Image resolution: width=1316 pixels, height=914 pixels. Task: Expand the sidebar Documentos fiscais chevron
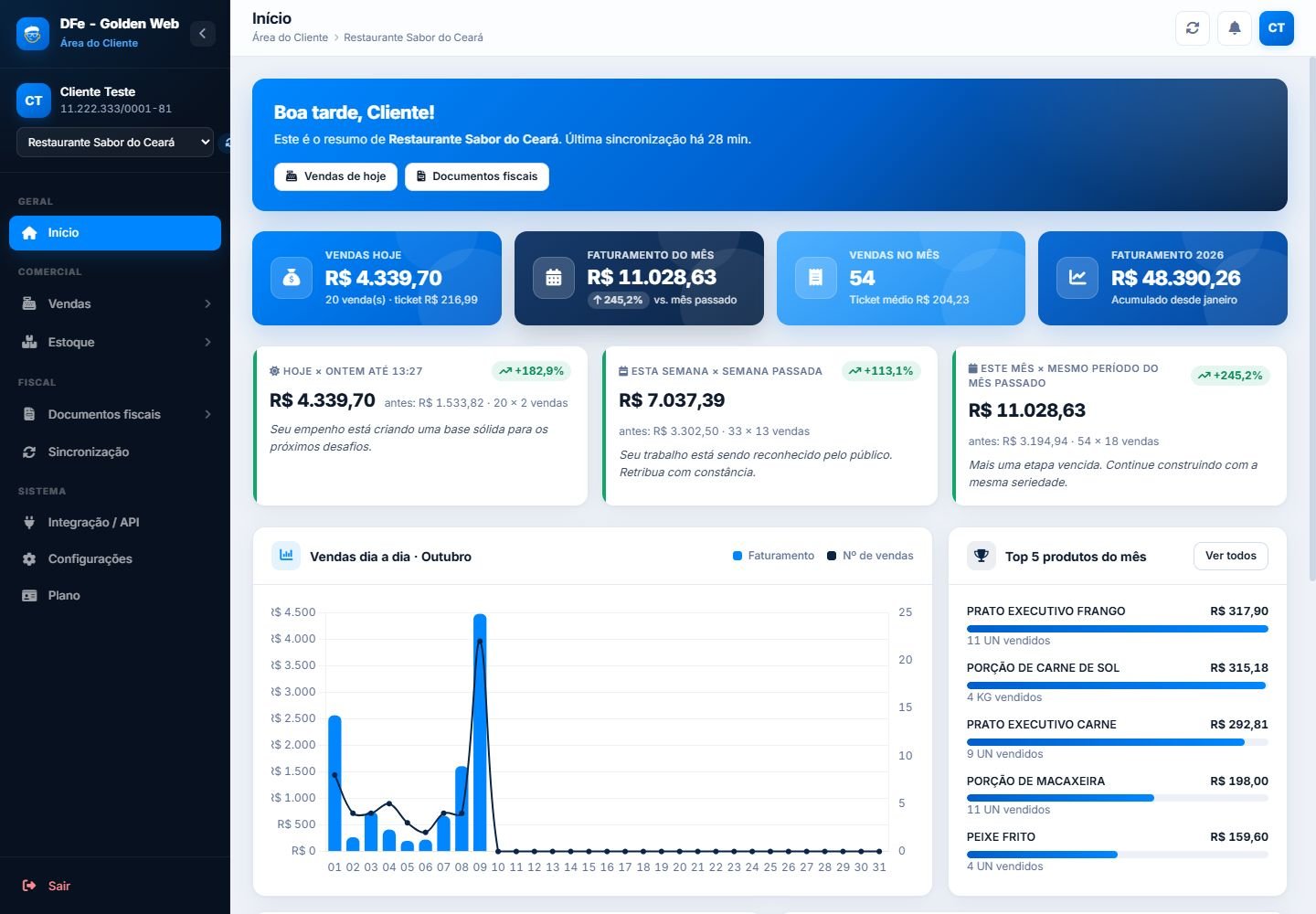click(x=207, y=415)
